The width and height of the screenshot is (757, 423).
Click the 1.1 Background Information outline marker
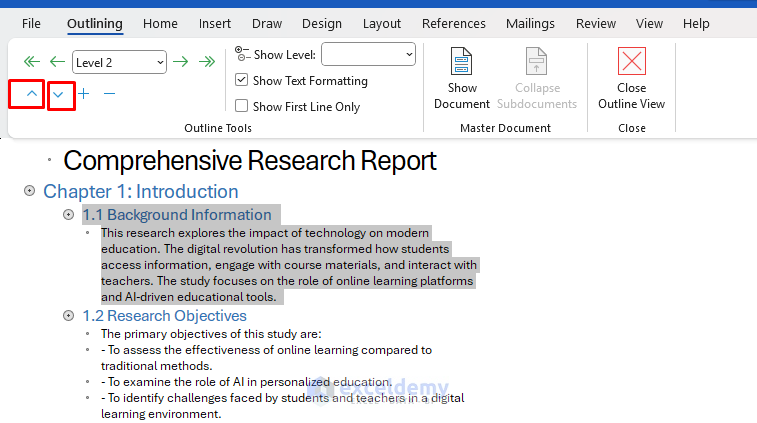pos(69,214)
